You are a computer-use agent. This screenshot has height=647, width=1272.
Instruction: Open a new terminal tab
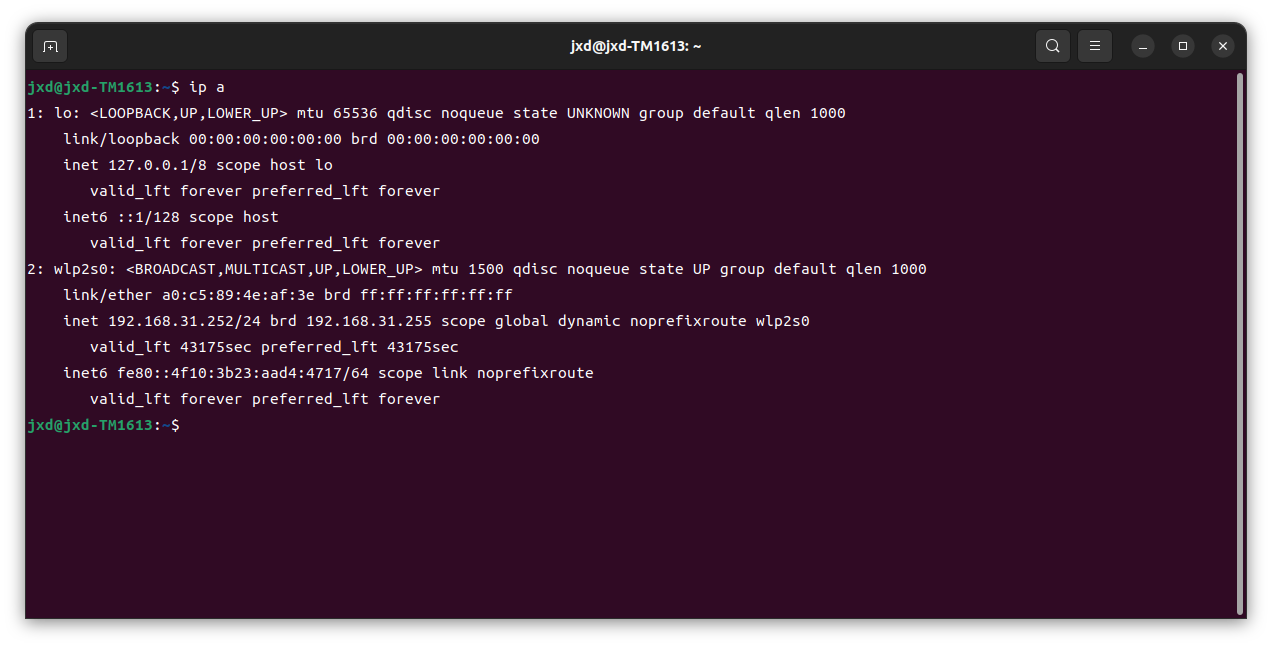click(x=50, y=46)
